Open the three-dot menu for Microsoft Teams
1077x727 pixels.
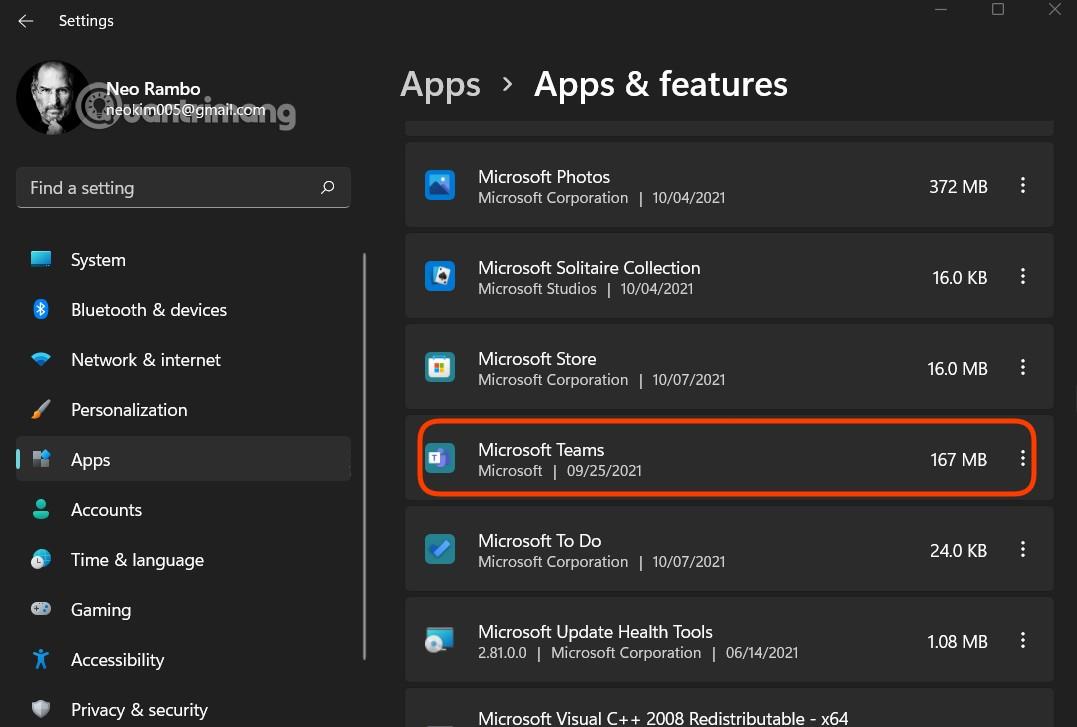pyautogui.click(x=1023, y=458)
